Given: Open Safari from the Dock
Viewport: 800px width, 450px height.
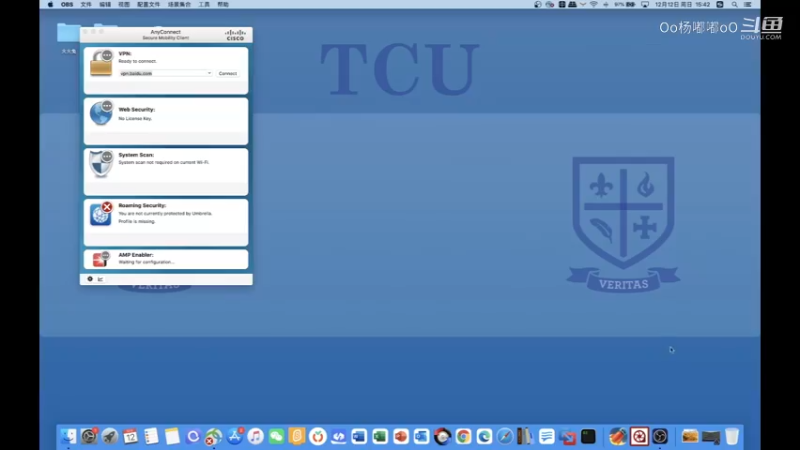Looking at the screenshot, I should 505,436.
